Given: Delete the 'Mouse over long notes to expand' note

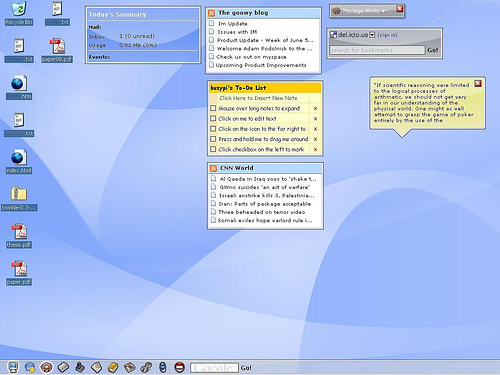Looking at the screenshot, I should coord(315,109).
